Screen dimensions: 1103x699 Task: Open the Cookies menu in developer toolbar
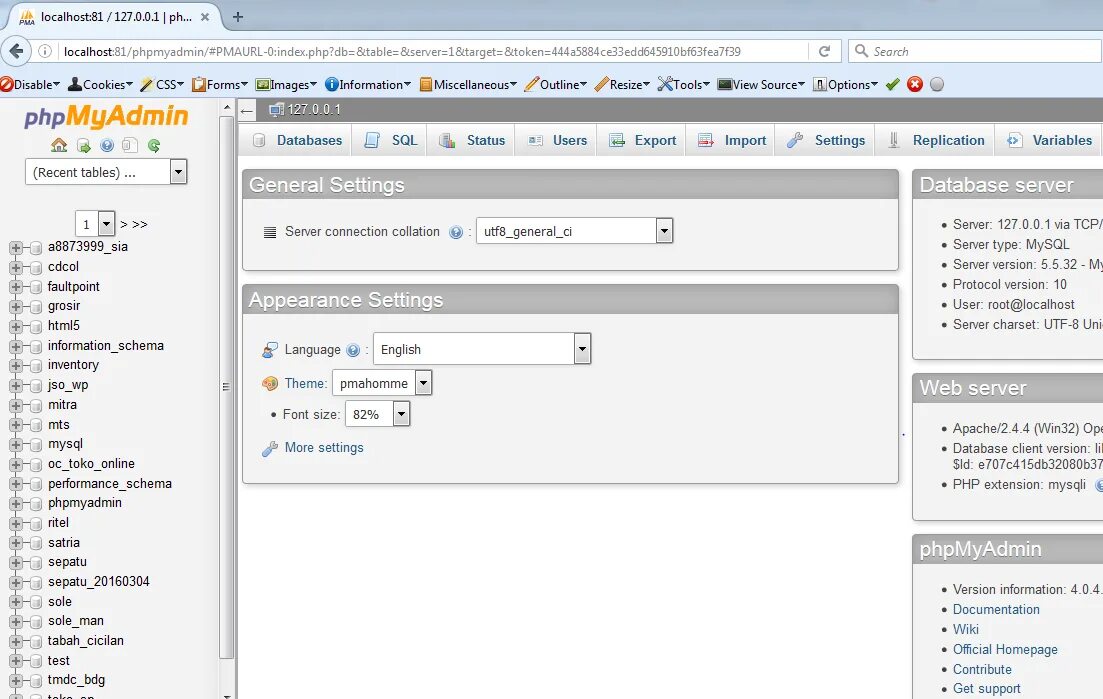tap(100, 84)
